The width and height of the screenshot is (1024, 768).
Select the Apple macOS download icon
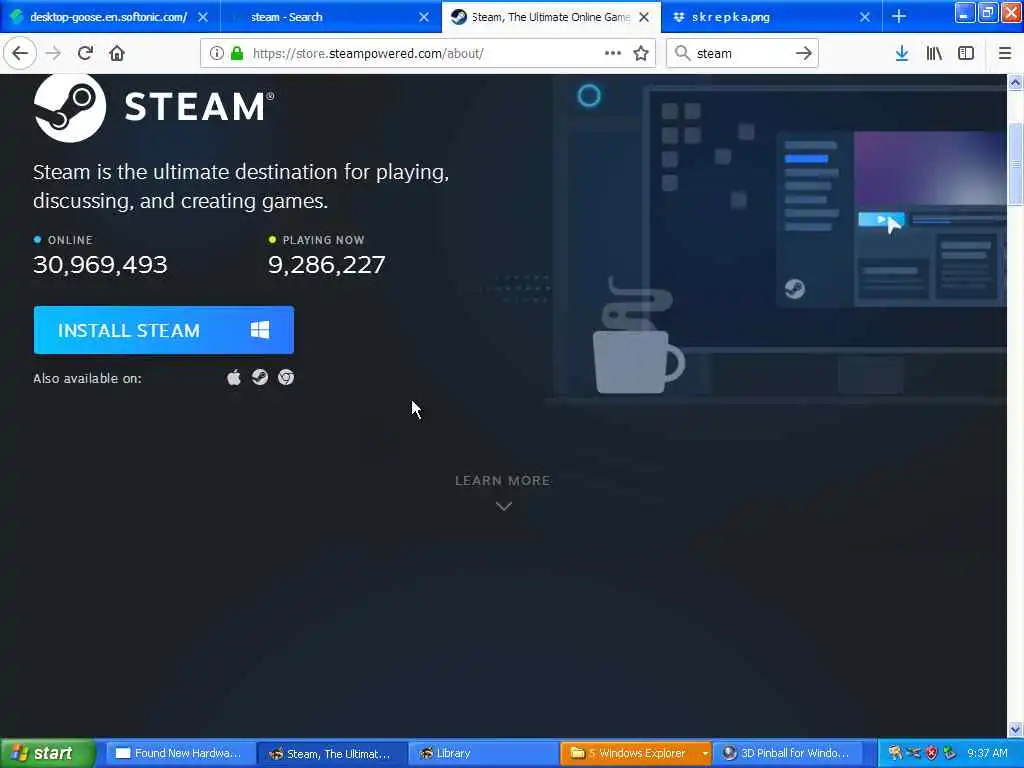tap(234, 377)
